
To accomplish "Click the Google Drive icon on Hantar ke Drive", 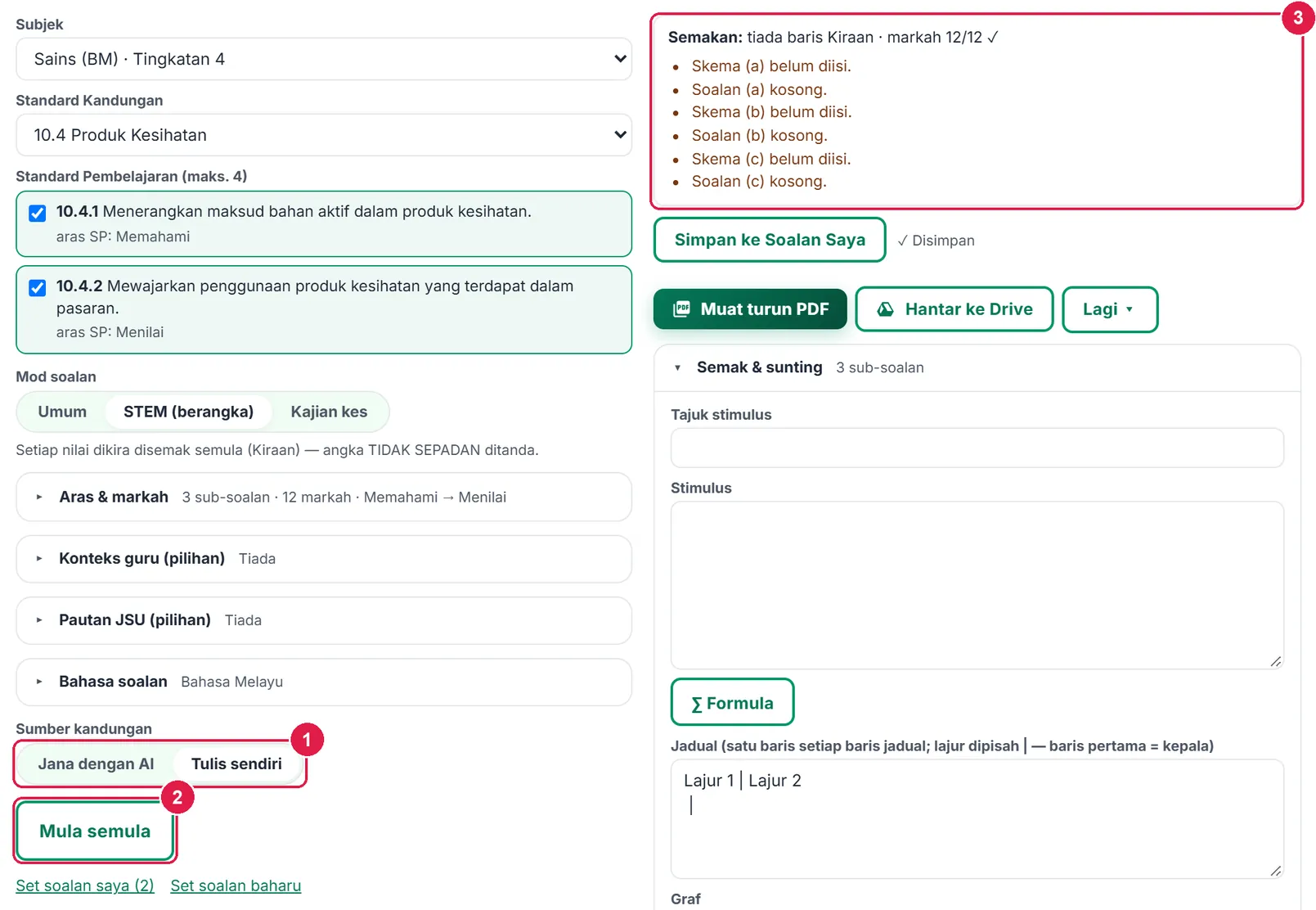I will click(885, 309).
